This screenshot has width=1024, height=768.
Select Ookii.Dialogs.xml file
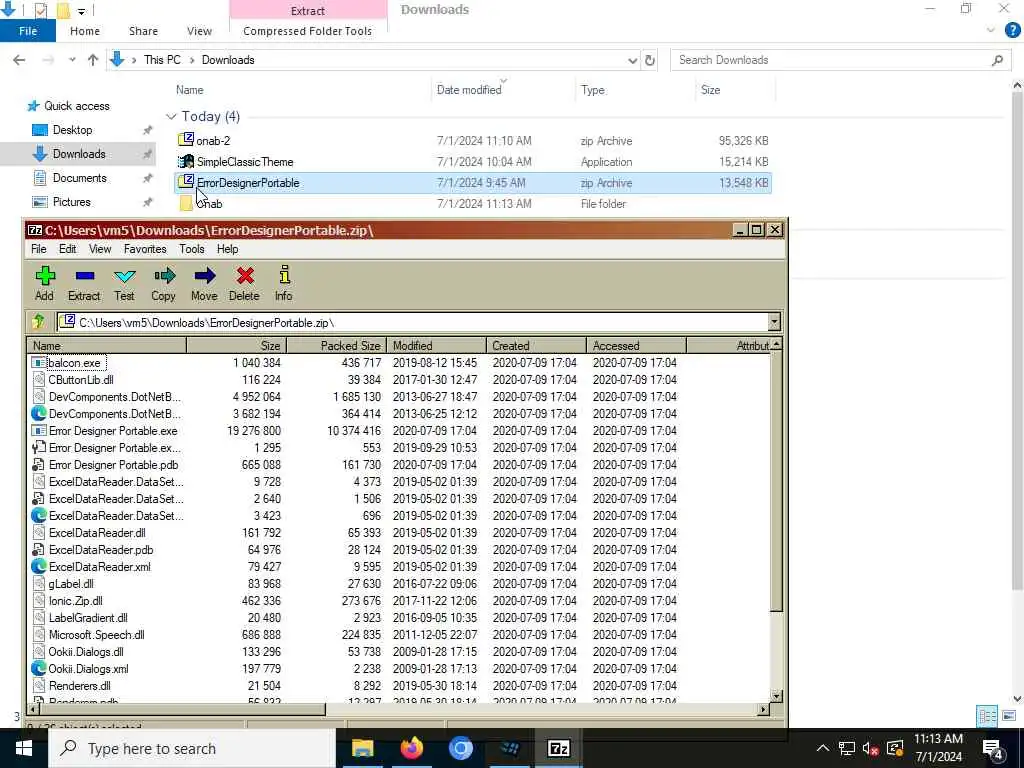pyautogui.click(x=89, y=668)
